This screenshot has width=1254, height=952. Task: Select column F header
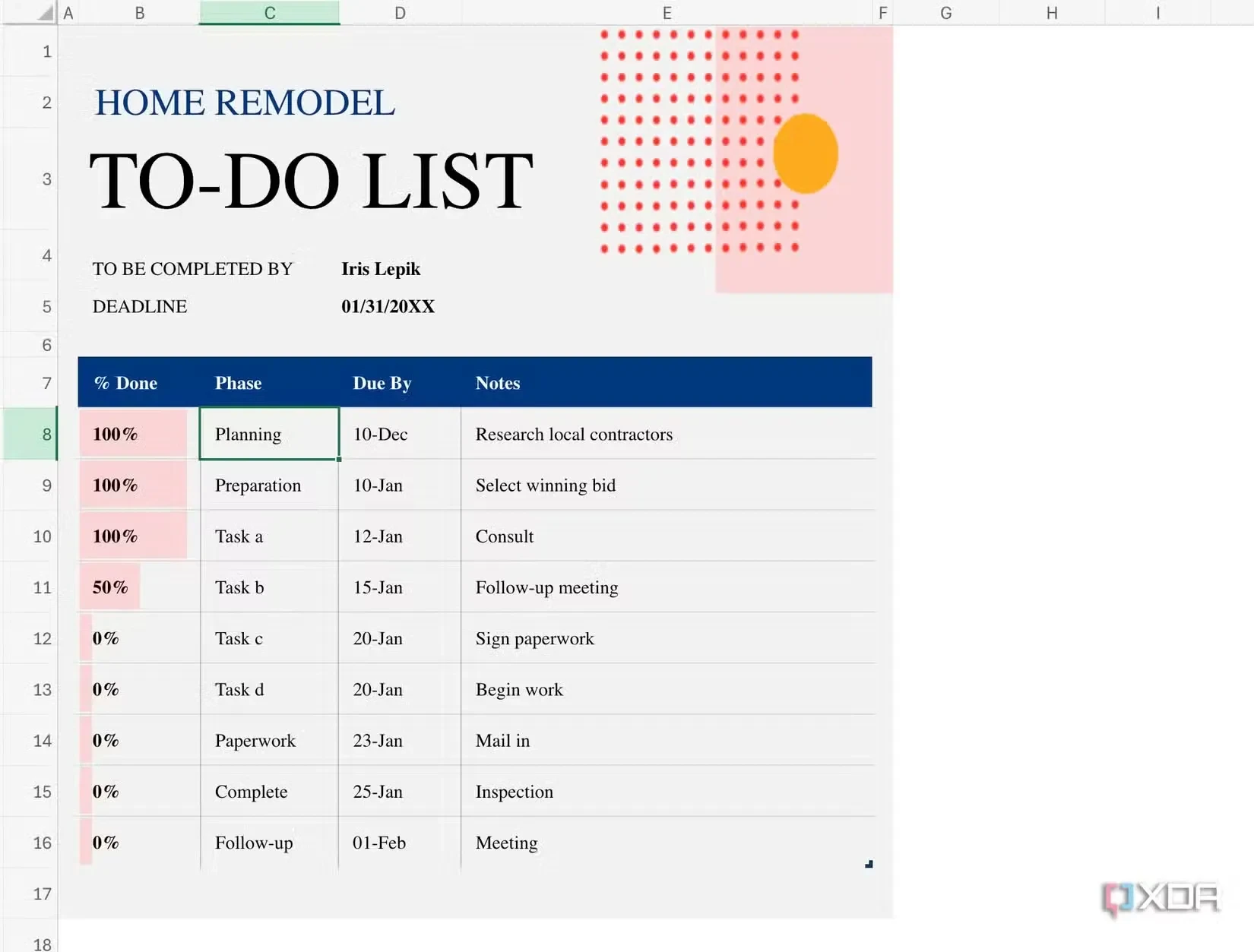[883, 12]
